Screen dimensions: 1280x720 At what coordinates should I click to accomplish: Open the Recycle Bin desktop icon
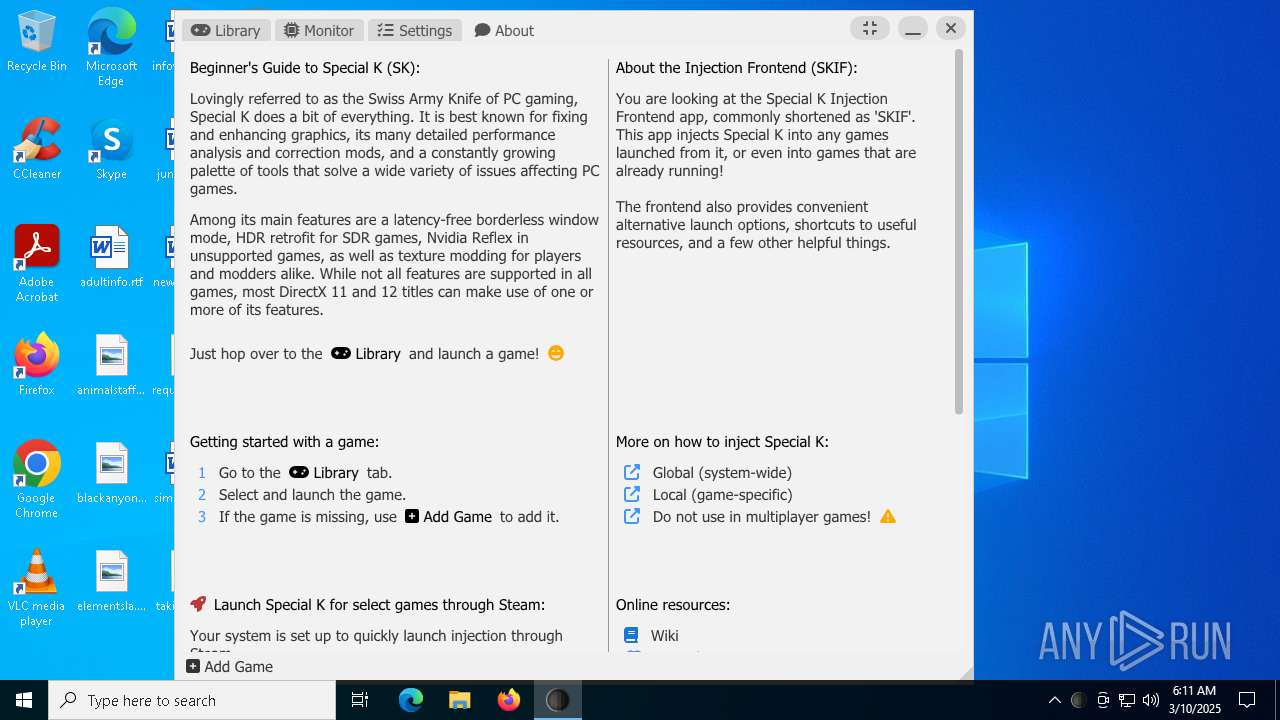[37, 42]
